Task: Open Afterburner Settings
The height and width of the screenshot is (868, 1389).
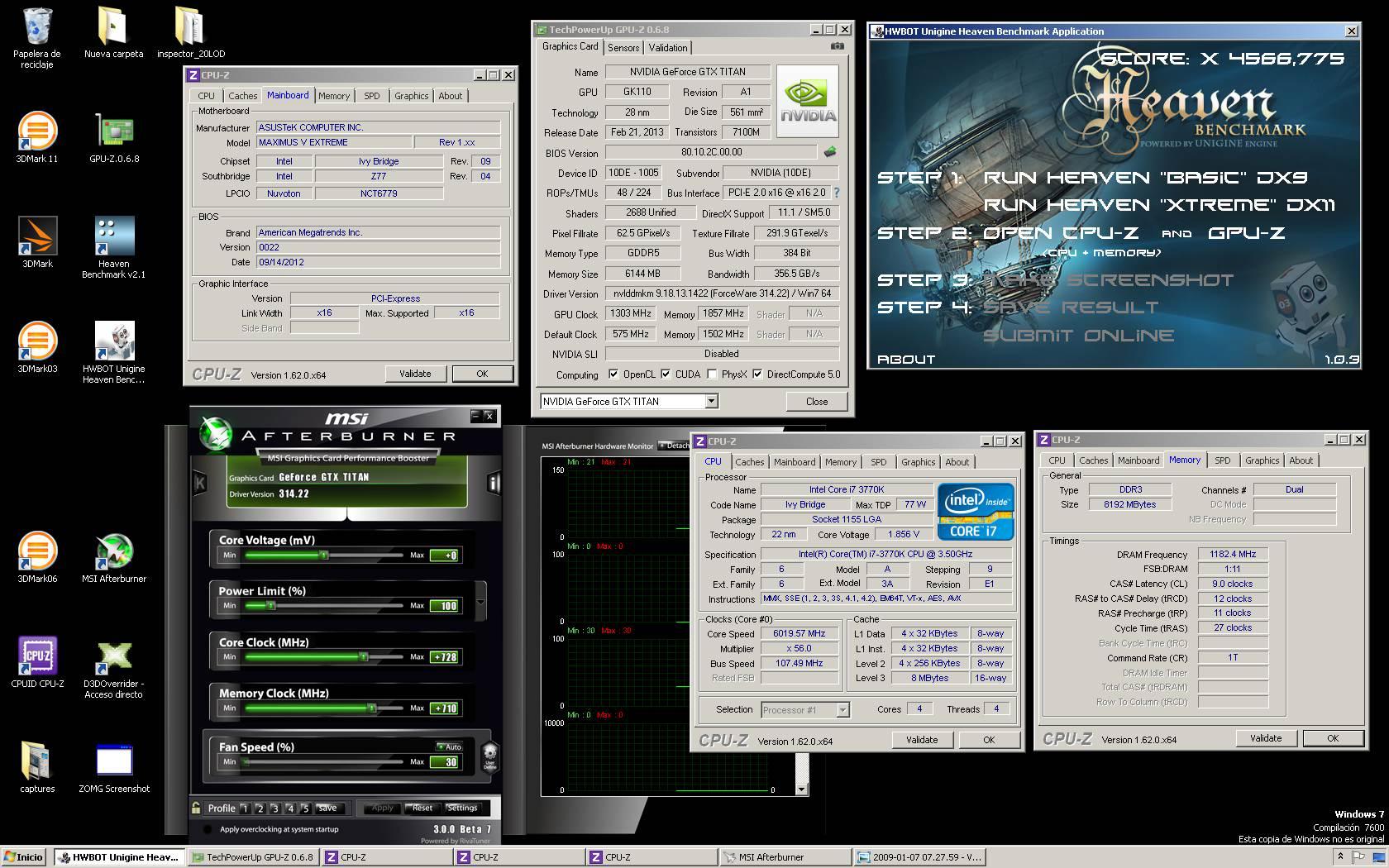Action: coord(462,808)
